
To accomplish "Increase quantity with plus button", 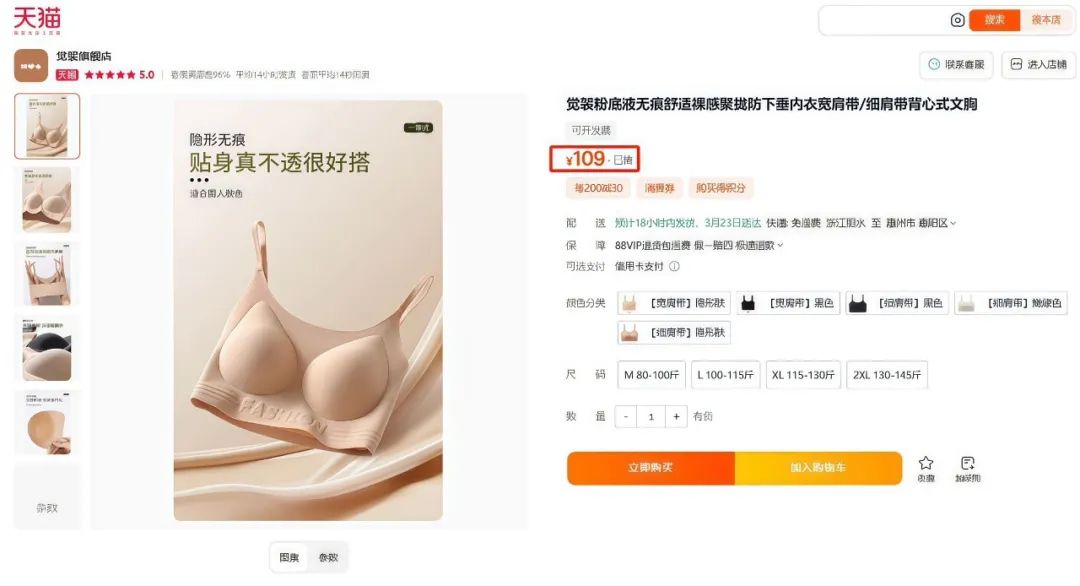I will point(676,417).
